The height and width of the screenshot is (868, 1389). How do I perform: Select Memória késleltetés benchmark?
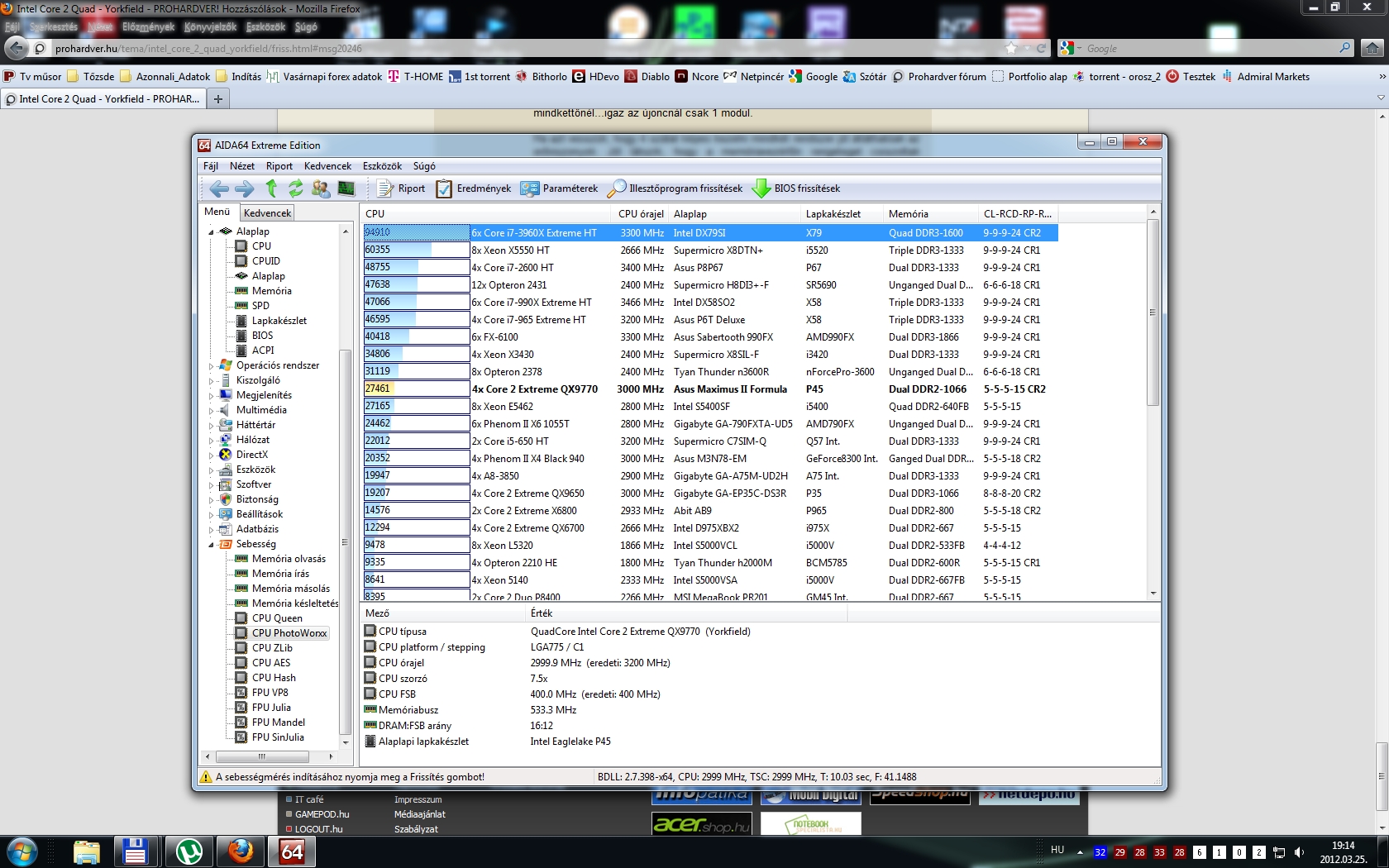[x=295, y=603]
